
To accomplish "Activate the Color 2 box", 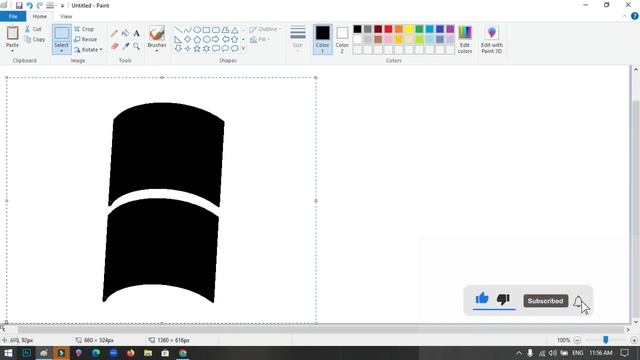I will click(342, 39).
